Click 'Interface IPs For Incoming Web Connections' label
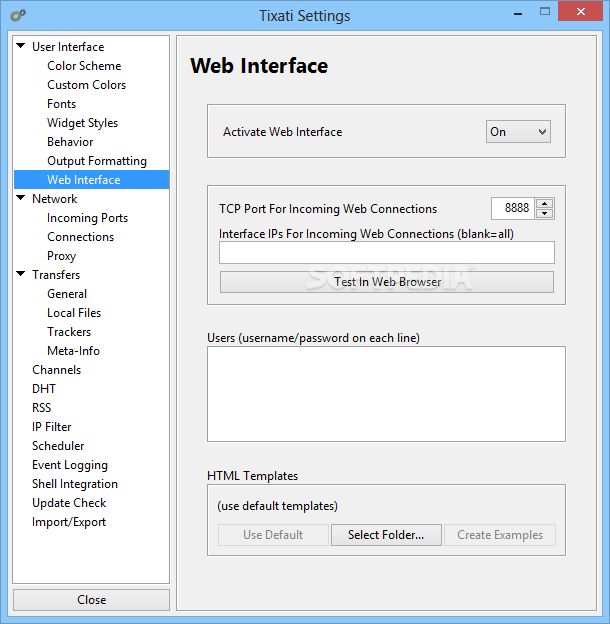Screen dimensions: 610x624 pyautogui.click(x=366, y=234)
